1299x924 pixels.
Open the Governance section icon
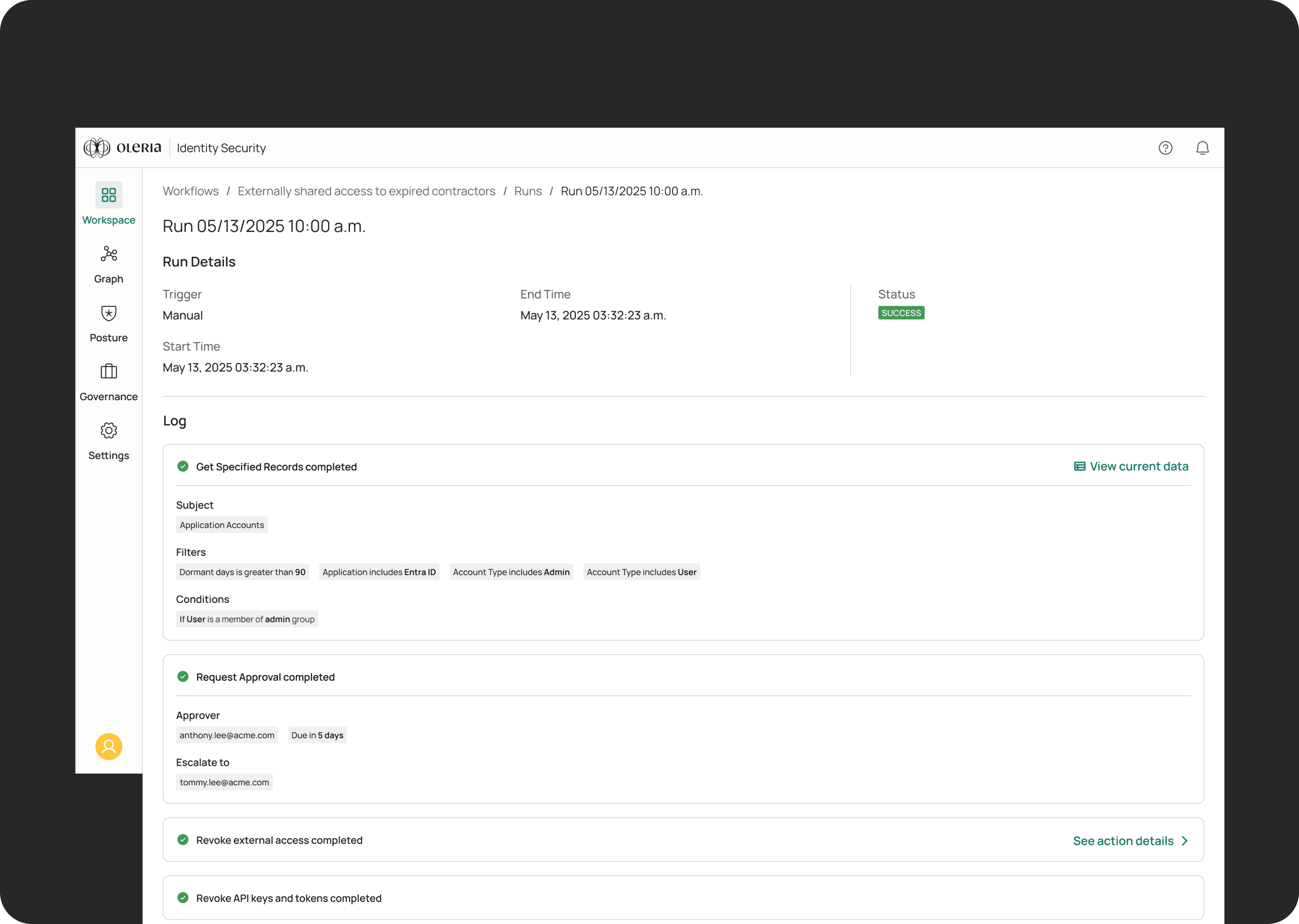pyautogui.click(x=108, y=371)
